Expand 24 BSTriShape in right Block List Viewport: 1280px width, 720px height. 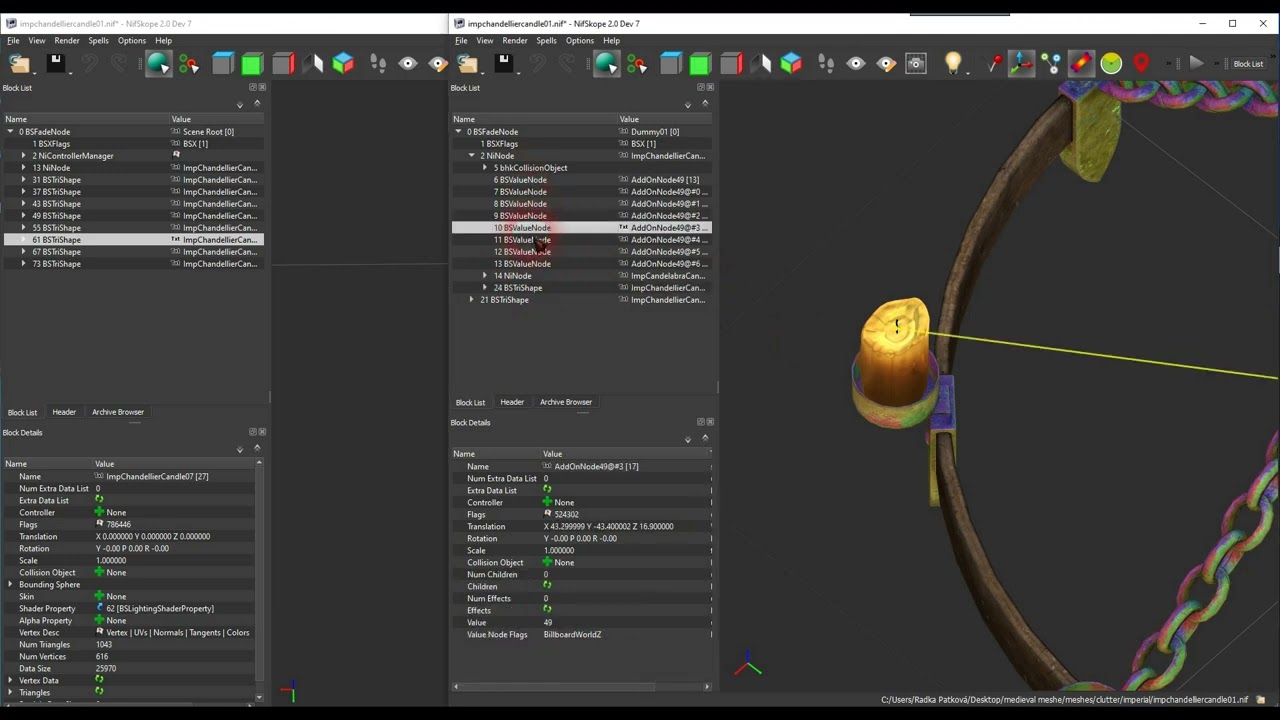(485, 288)
